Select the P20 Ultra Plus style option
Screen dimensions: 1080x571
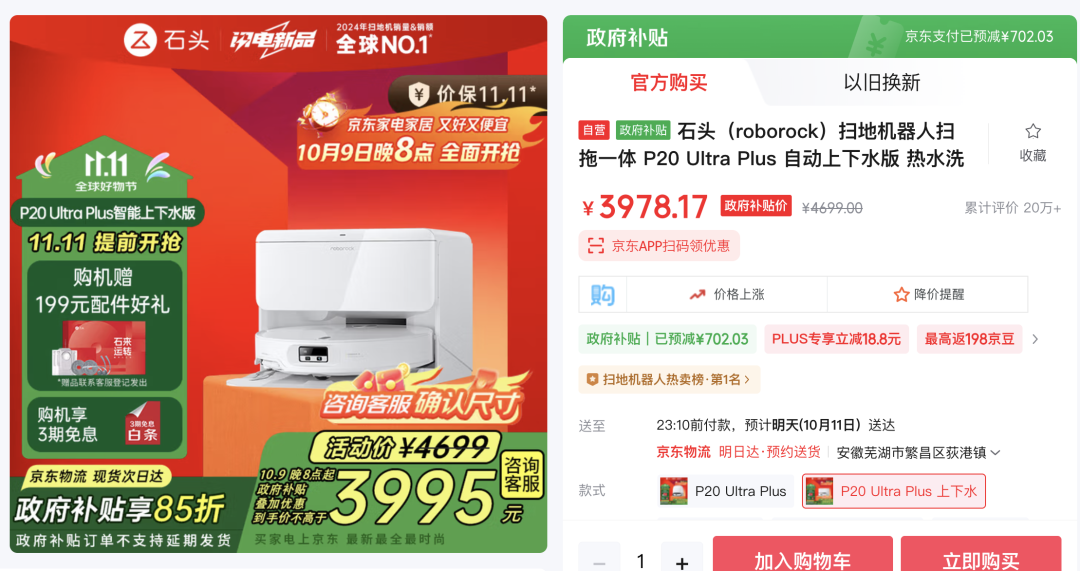coord(725,491)
